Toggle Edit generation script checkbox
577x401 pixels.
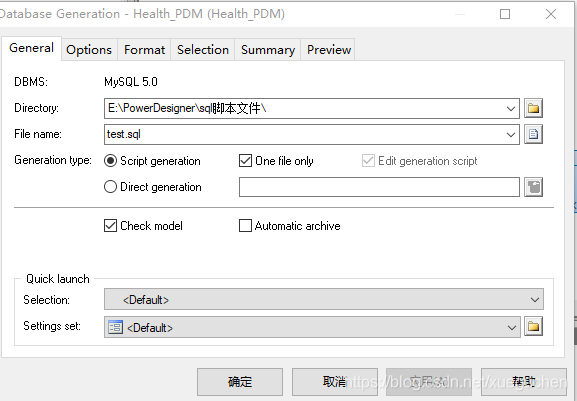[368, 161]
